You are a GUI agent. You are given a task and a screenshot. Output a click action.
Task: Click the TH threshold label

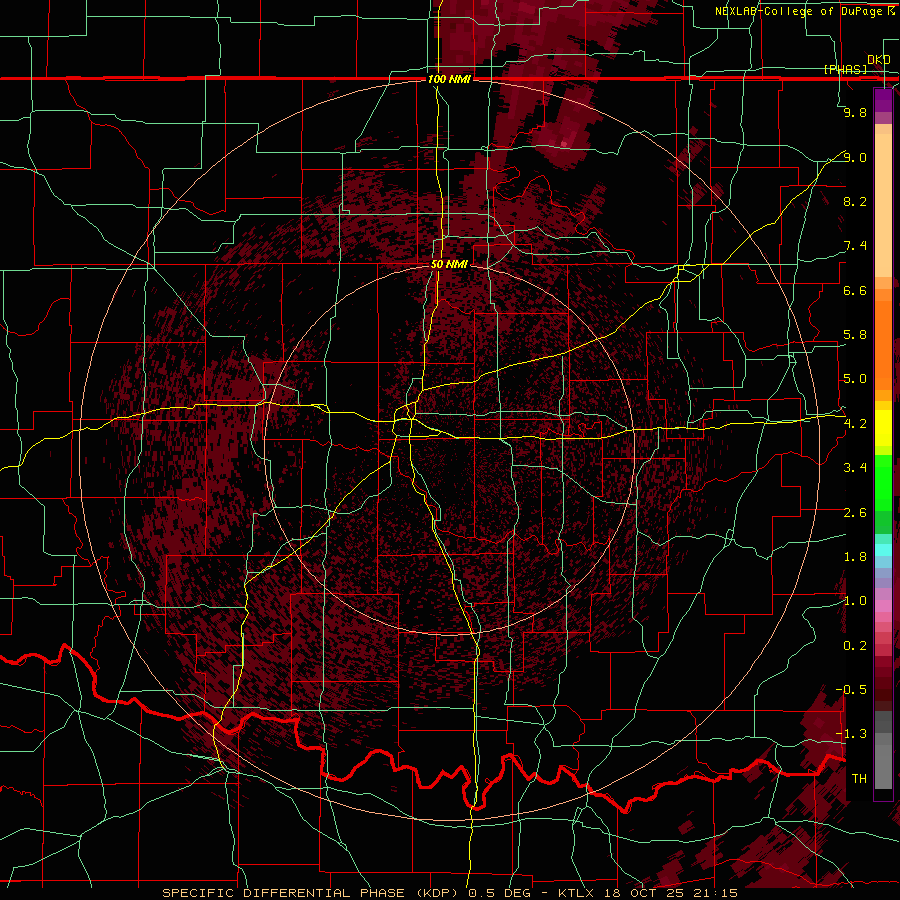(x=859, y=779)
